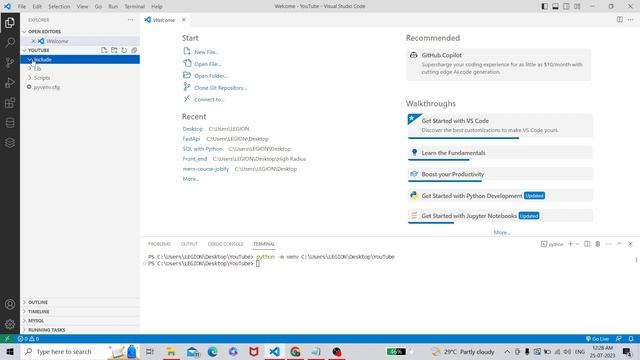
Task: Toggle the secondary side bar layout button
Action: (567, 6)
